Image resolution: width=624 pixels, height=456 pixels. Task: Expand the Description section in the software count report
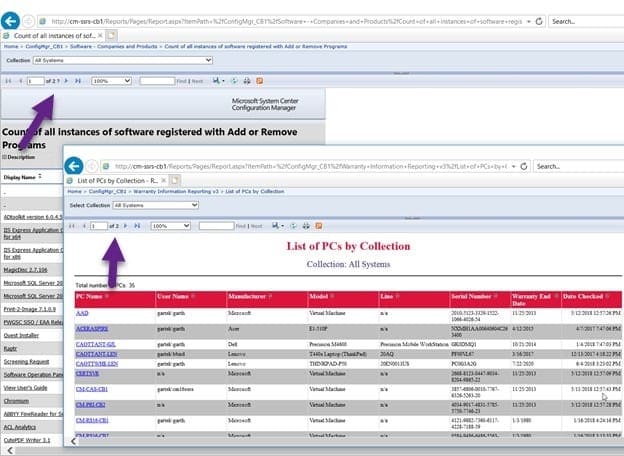[x=4, y=157]
